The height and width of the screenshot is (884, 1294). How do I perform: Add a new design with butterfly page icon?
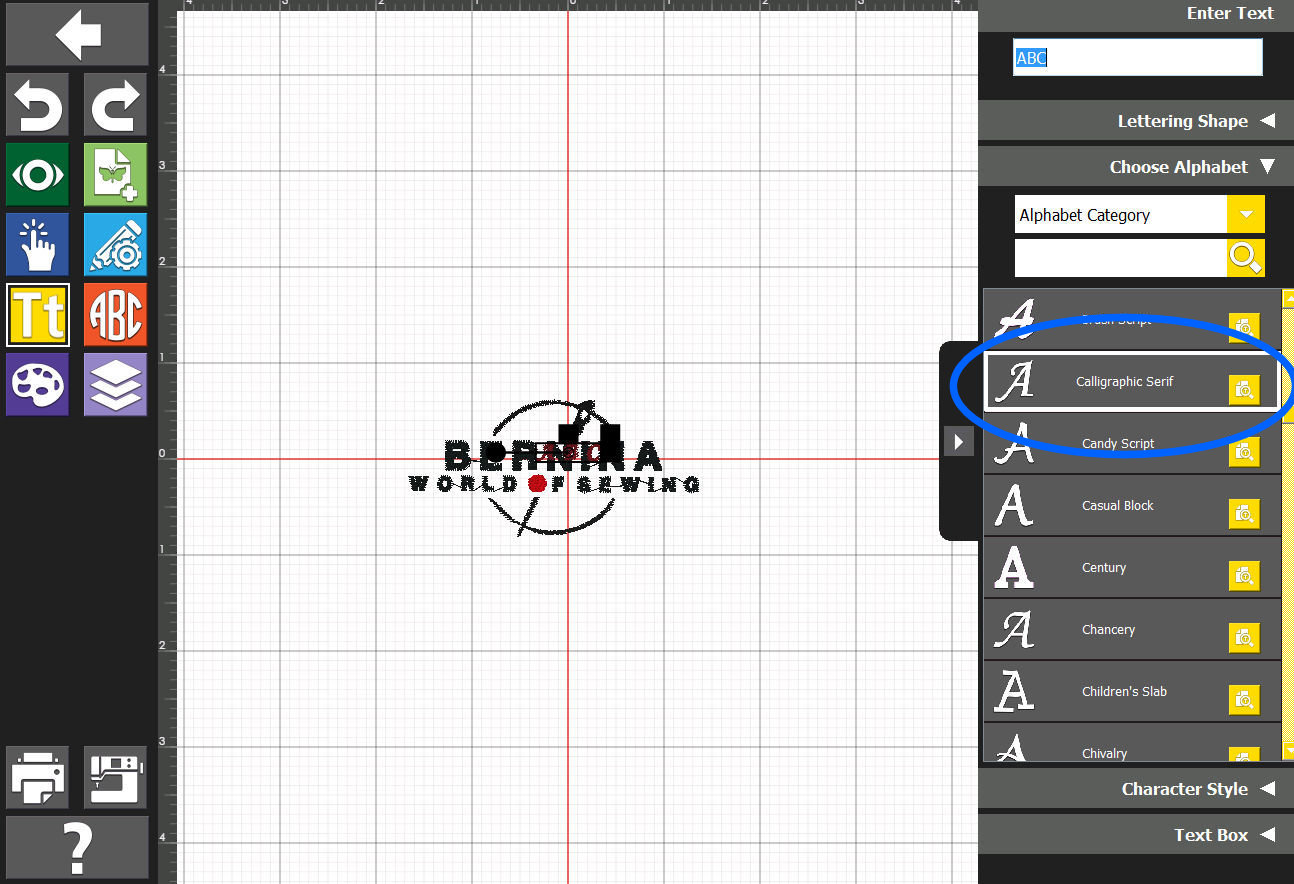115,174
